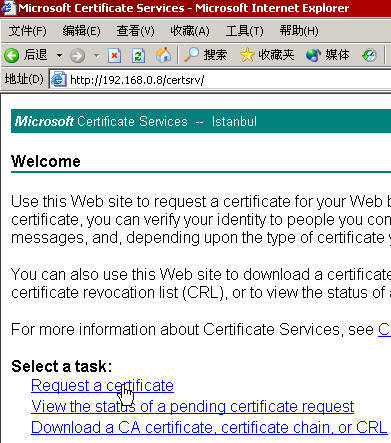Click the page icon in address bar
This screenshot has width=391, height=443.
click(59, 80)
